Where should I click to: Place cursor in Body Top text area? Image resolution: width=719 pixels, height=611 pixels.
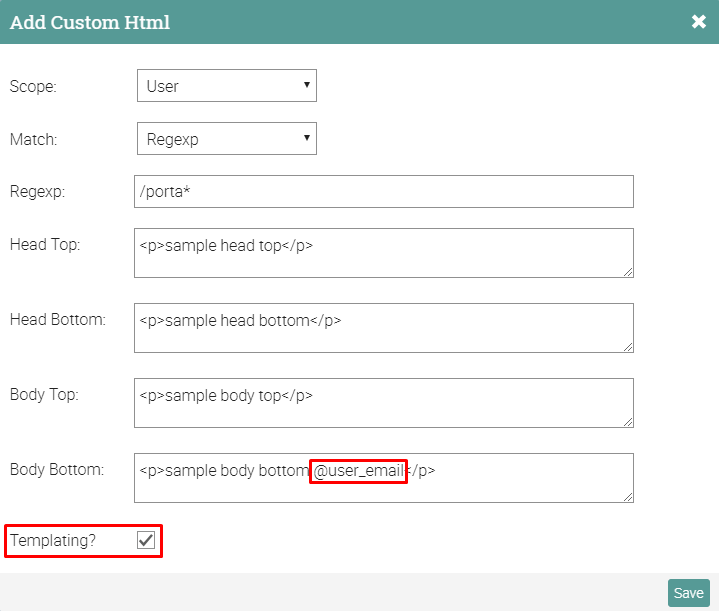[x=383, y=403]
